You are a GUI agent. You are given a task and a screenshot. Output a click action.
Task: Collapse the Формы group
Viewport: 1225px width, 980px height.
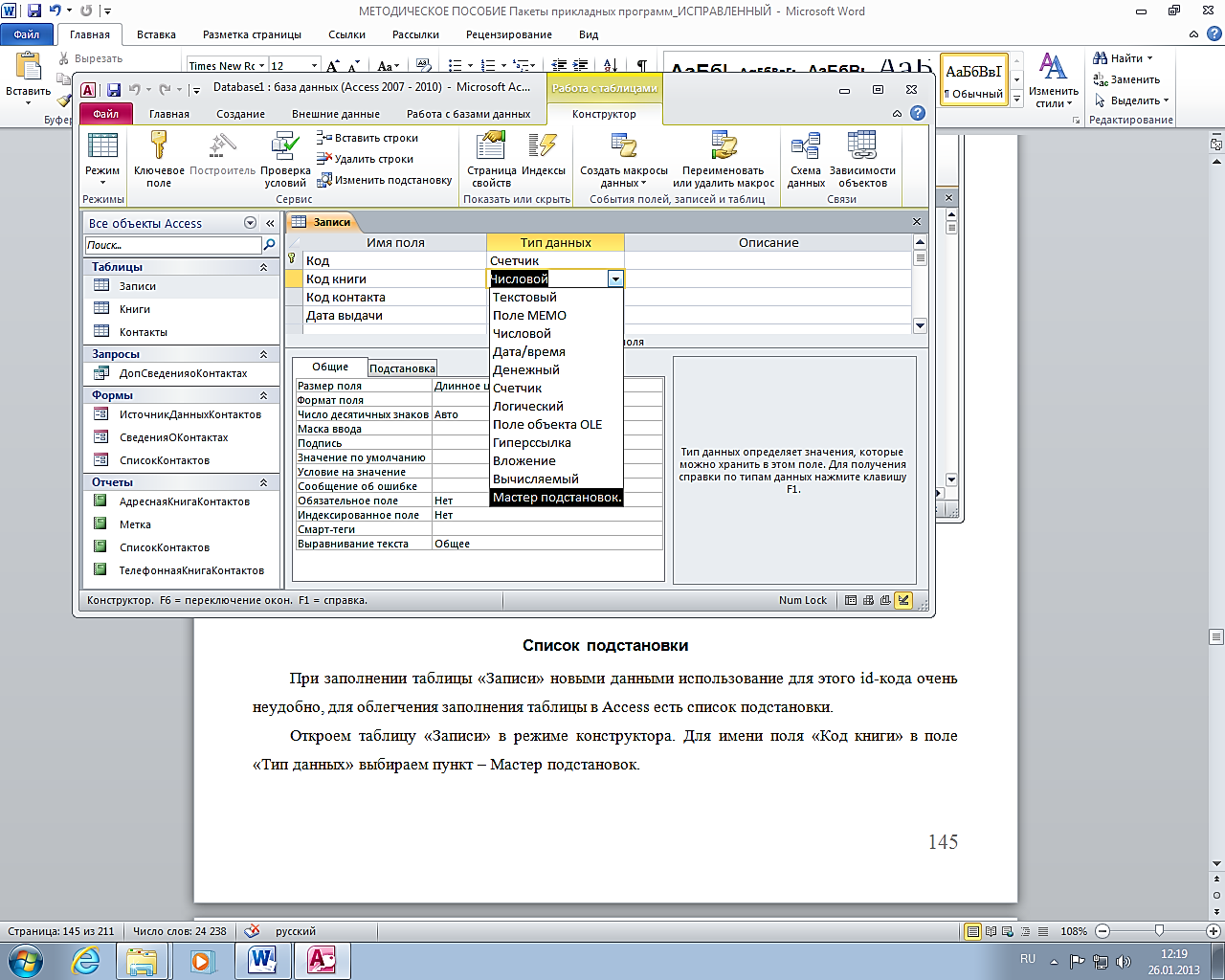pos(263,395)
